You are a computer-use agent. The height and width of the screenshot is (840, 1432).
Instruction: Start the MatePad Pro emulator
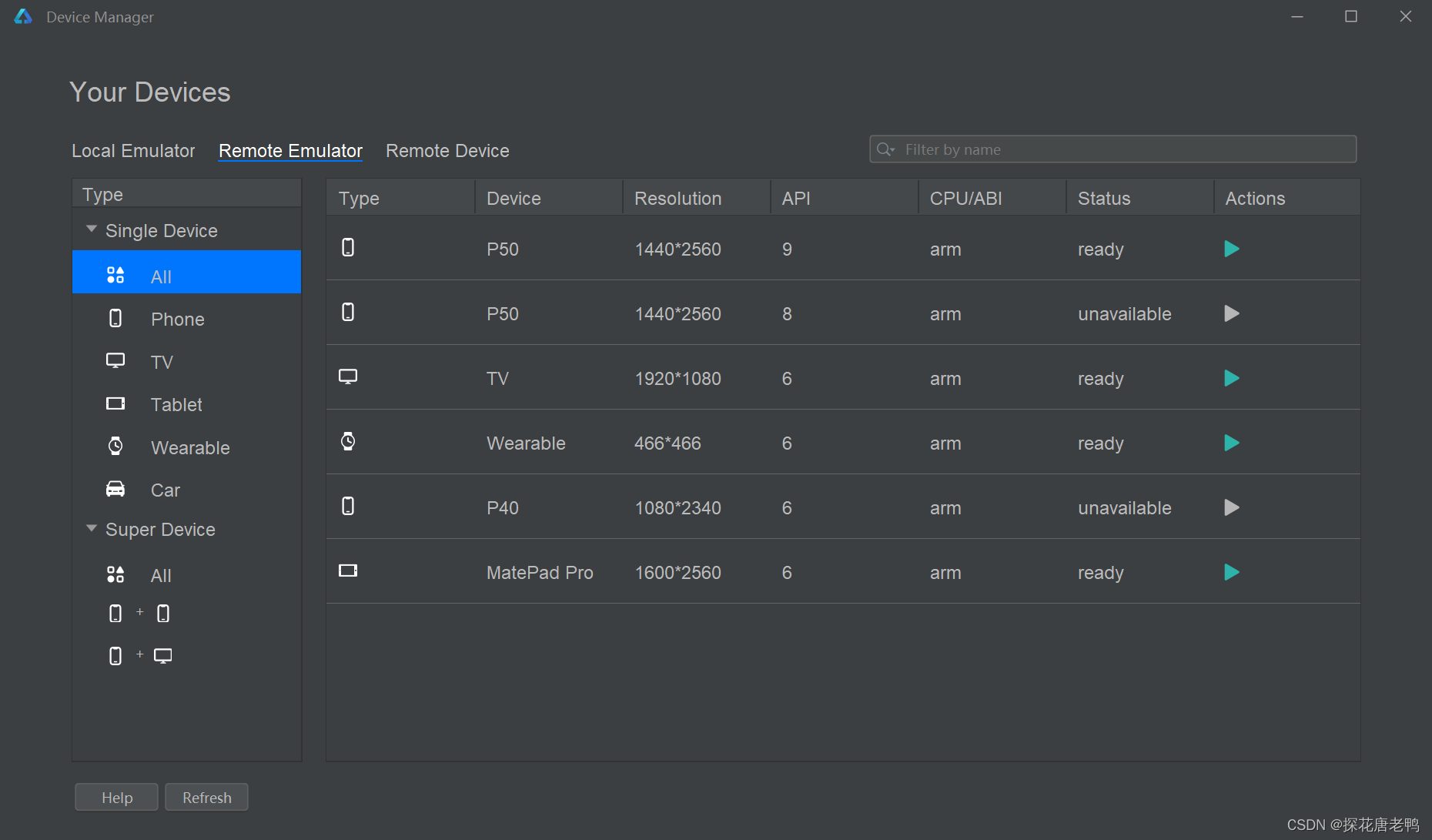tap(1231, 572)
